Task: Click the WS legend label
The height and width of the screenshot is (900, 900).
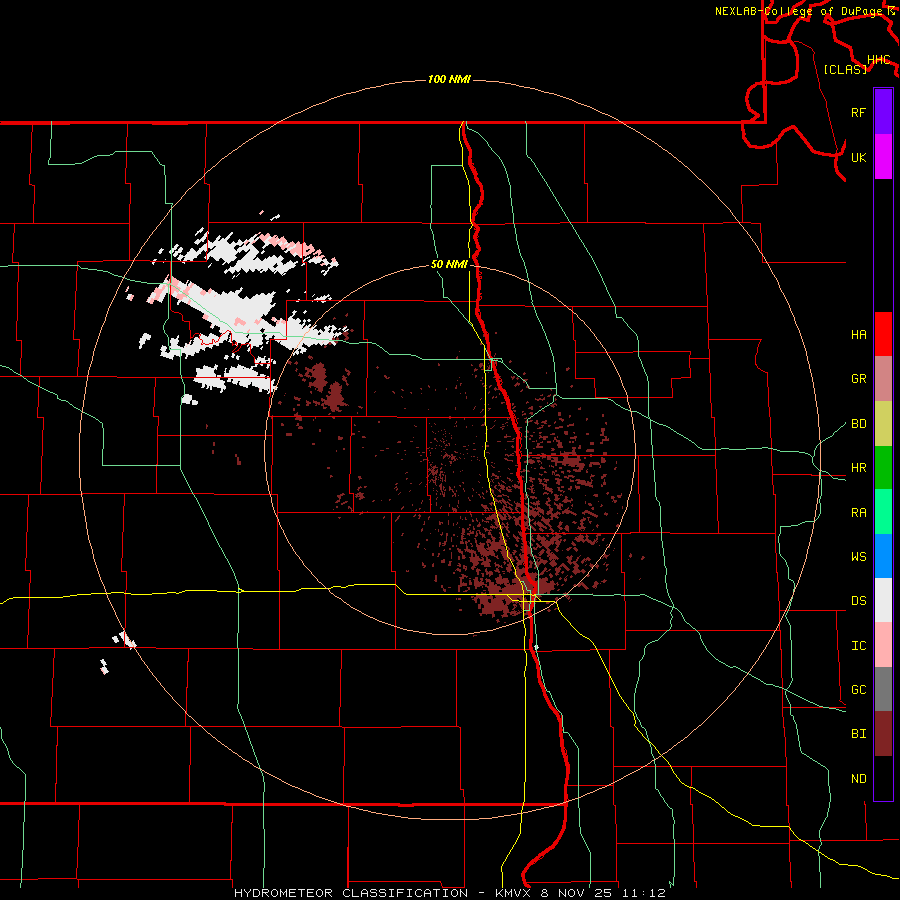Action: 858,557
